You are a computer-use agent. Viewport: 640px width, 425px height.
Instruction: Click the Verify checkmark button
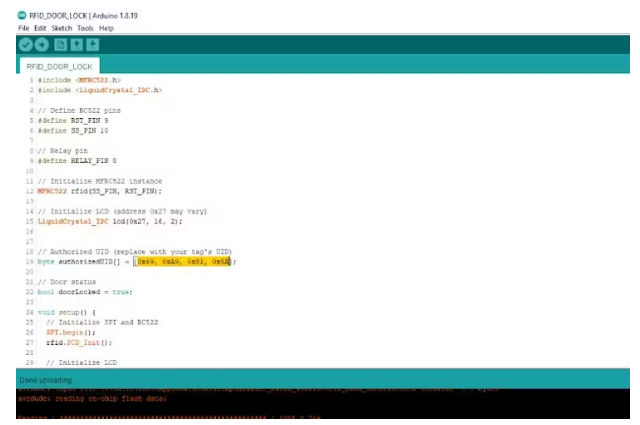click(25, 45)
